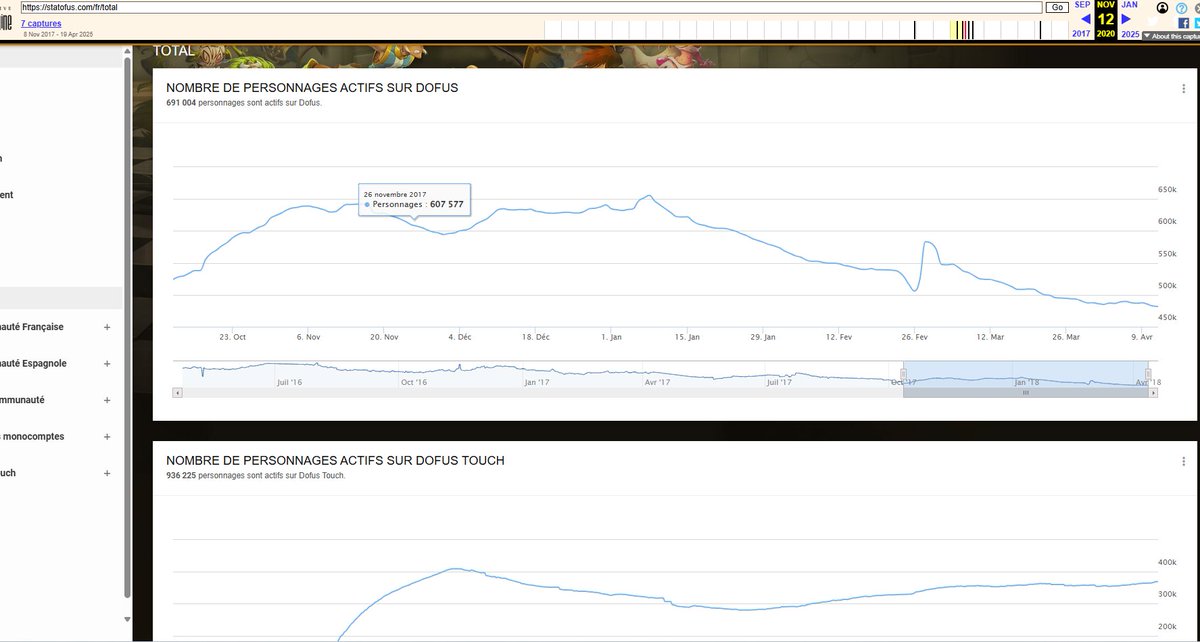The image size is (1200, 642).
Task: Open the Communauté Espagnole menu item
Action: coord(33,364)
